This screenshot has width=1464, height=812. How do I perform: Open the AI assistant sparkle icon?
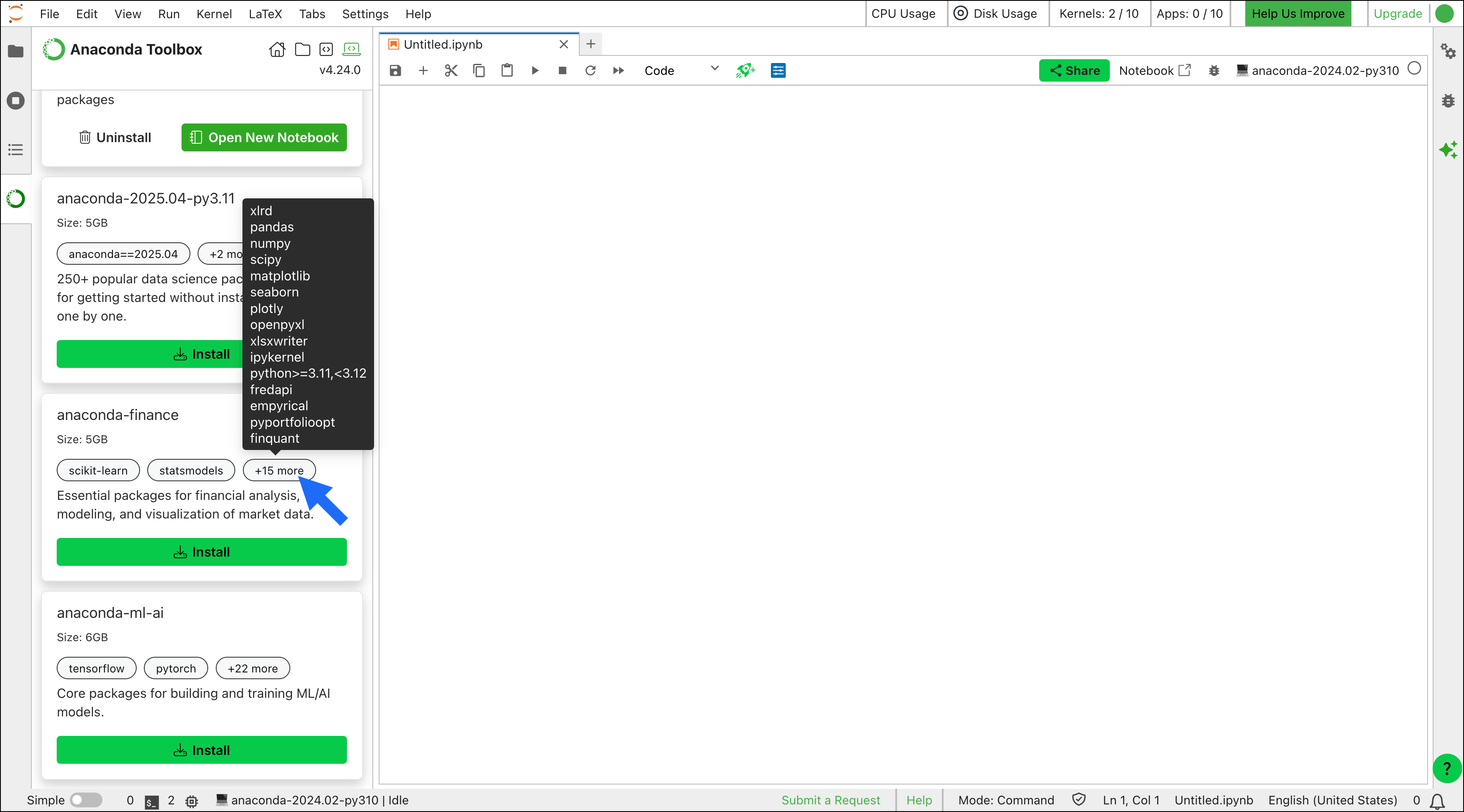tap(1448, 150)
